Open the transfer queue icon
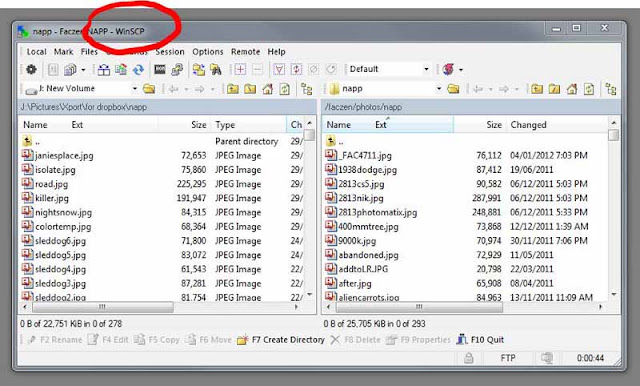This screenshot has height=386, width=640. (70, 70)
